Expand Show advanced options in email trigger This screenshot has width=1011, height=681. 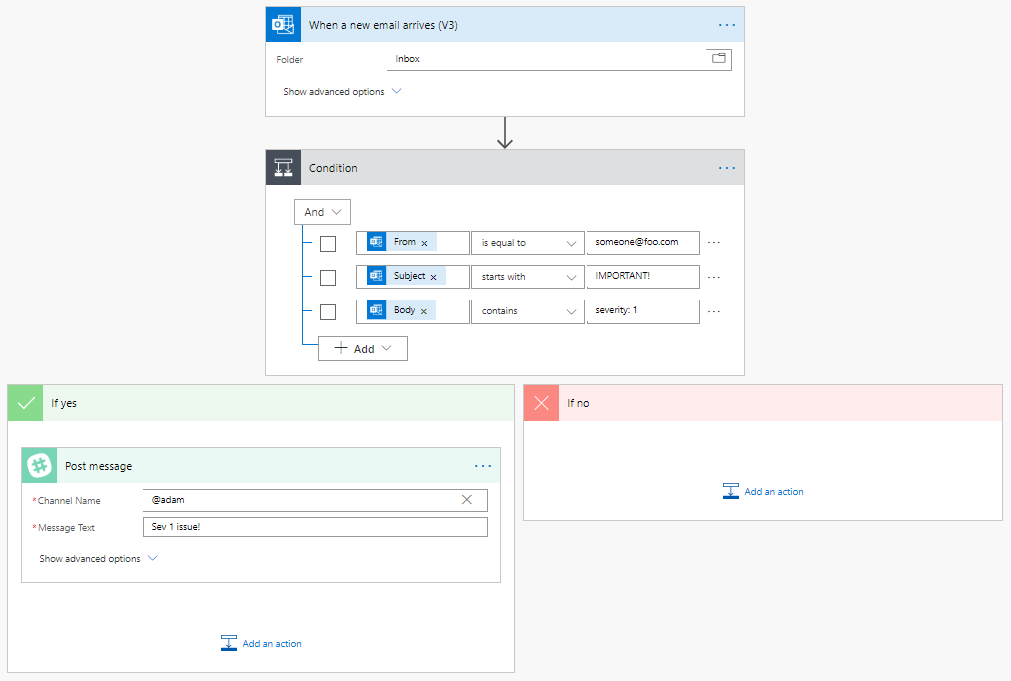341,92
